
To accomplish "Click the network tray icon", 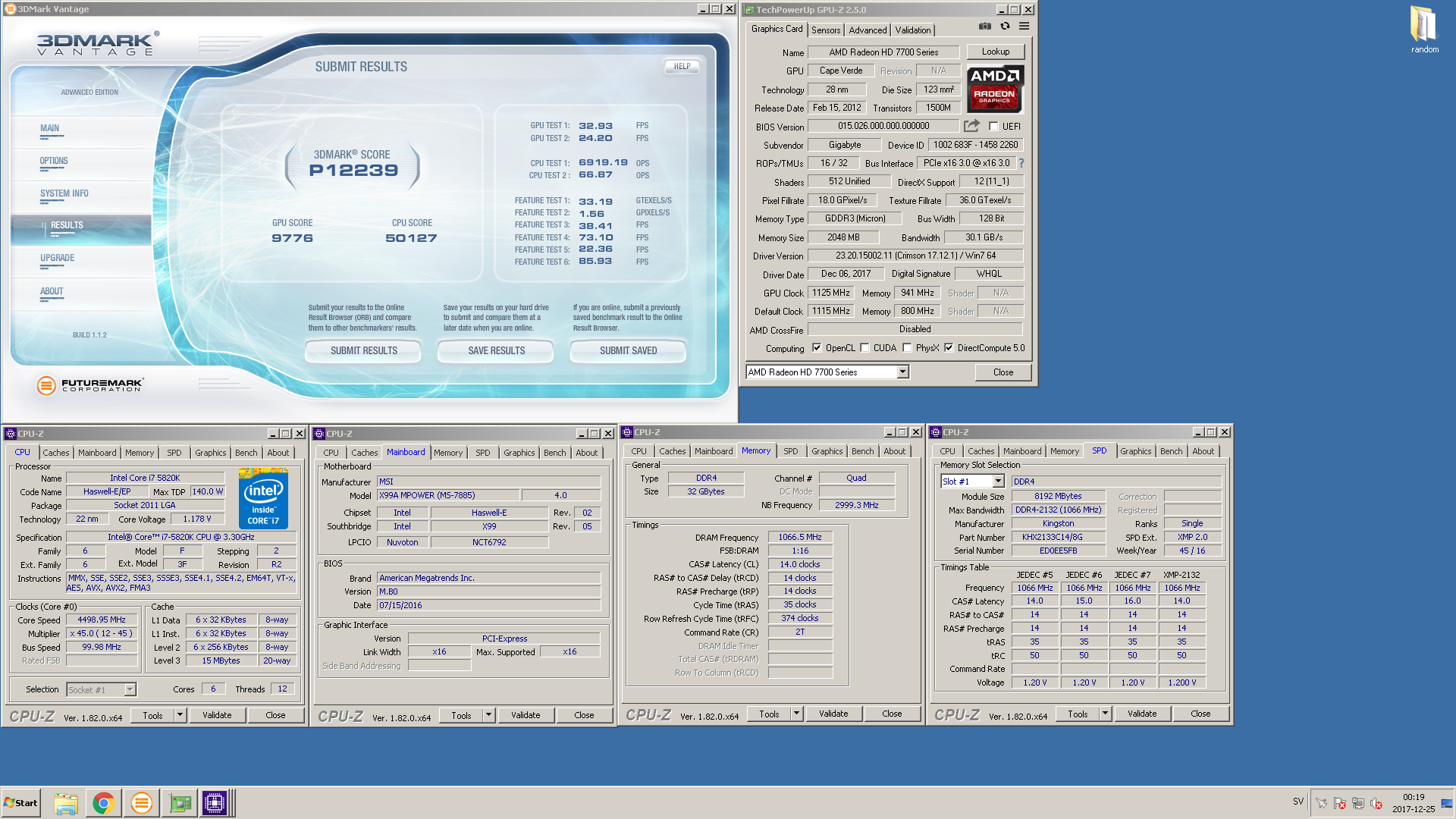I will (1357, 803).
